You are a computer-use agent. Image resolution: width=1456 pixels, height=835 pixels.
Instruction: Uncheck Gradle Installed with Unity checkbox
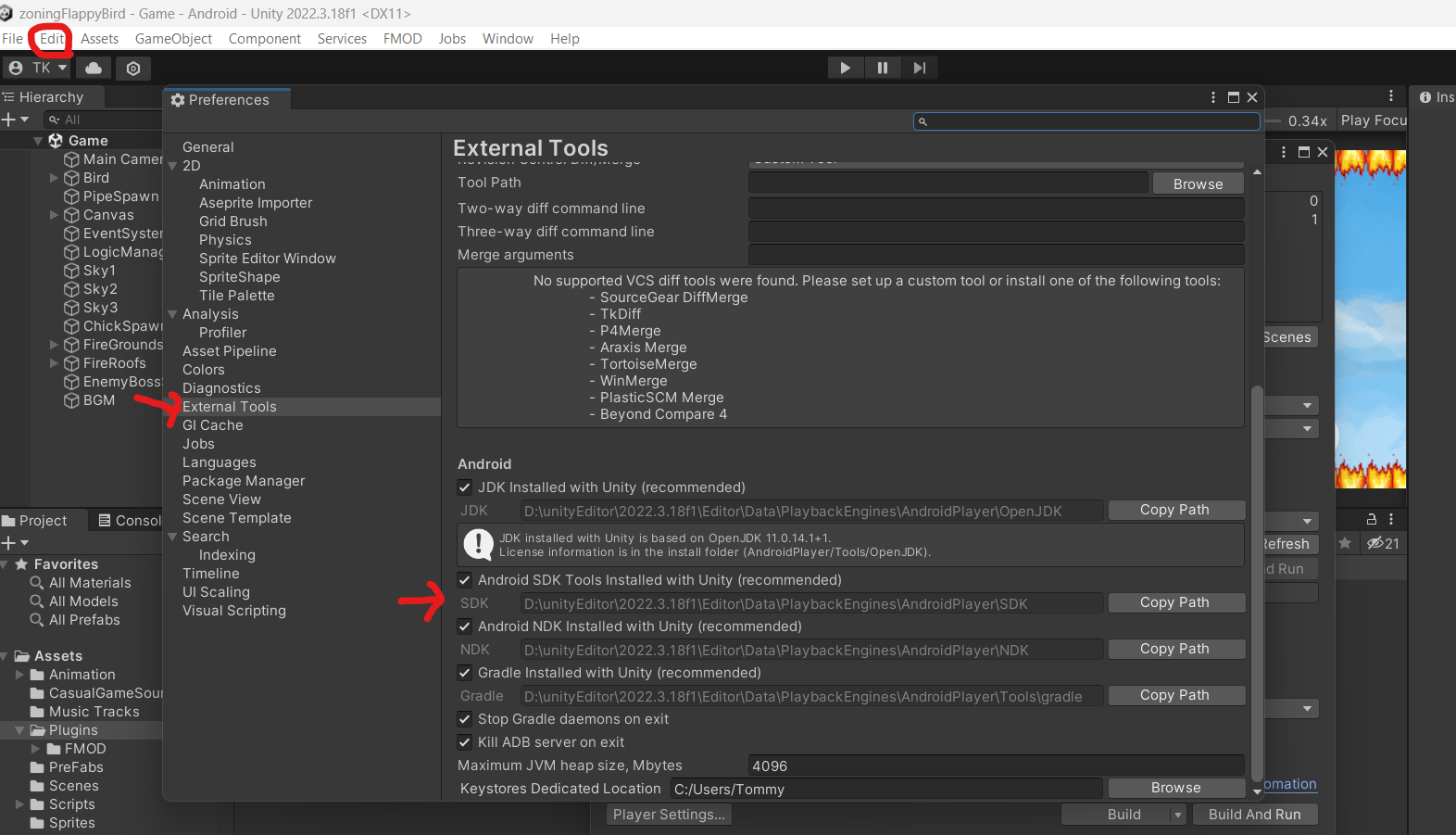pos(465,673)
